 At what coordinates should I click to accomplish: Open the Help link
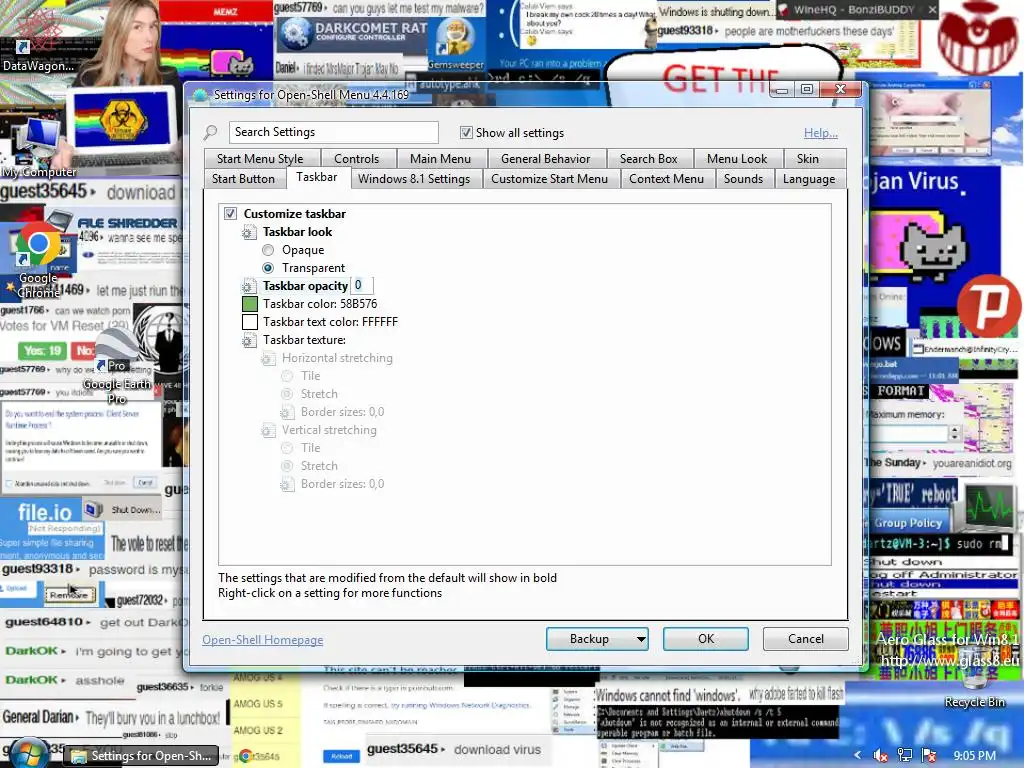coord(821,133)
